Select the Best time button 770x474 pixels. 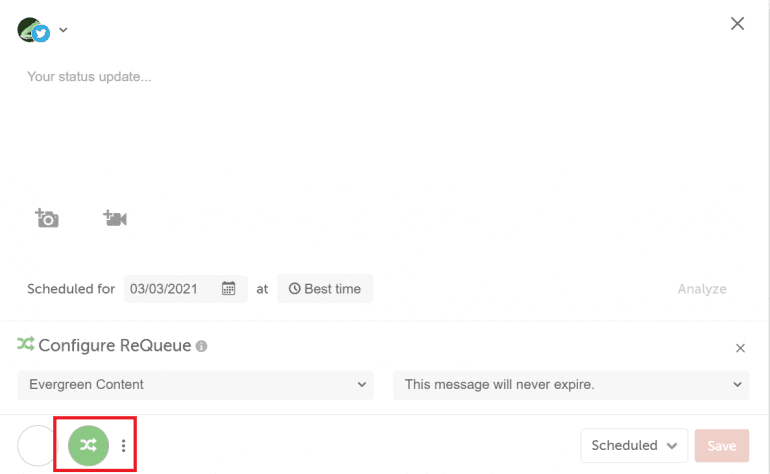(325, 288)
